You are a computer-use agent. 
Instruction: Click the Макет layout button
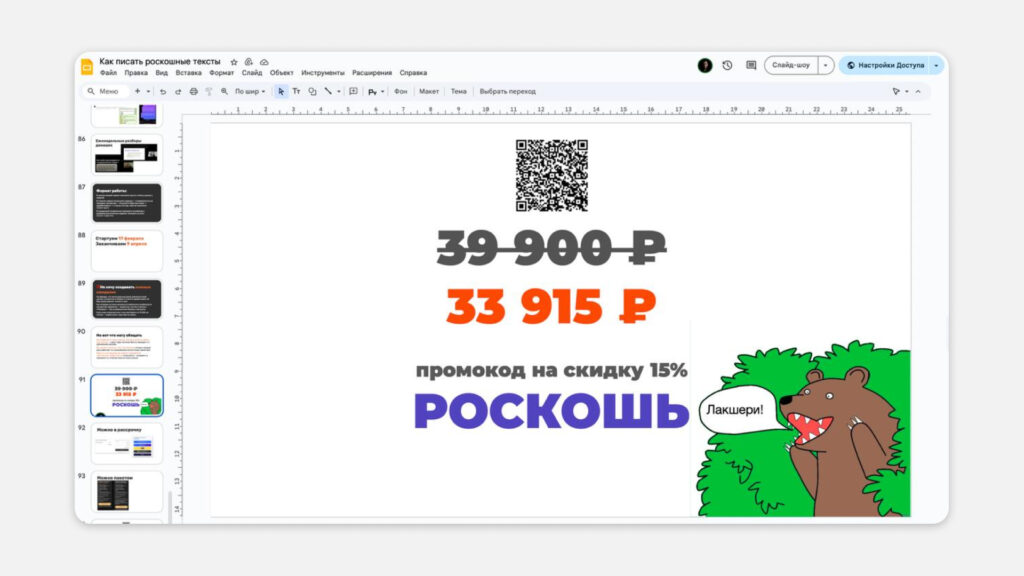click(428, 91)
